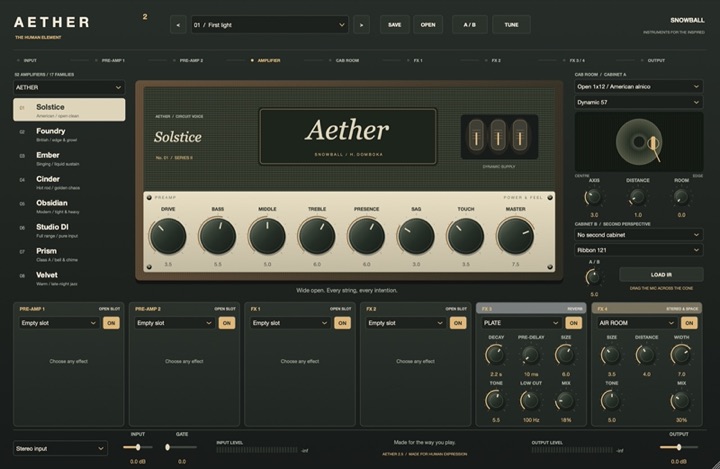
Task: Click the DRIVE knob on the amp
Action: pyautogui.click(x=168, y=236)
